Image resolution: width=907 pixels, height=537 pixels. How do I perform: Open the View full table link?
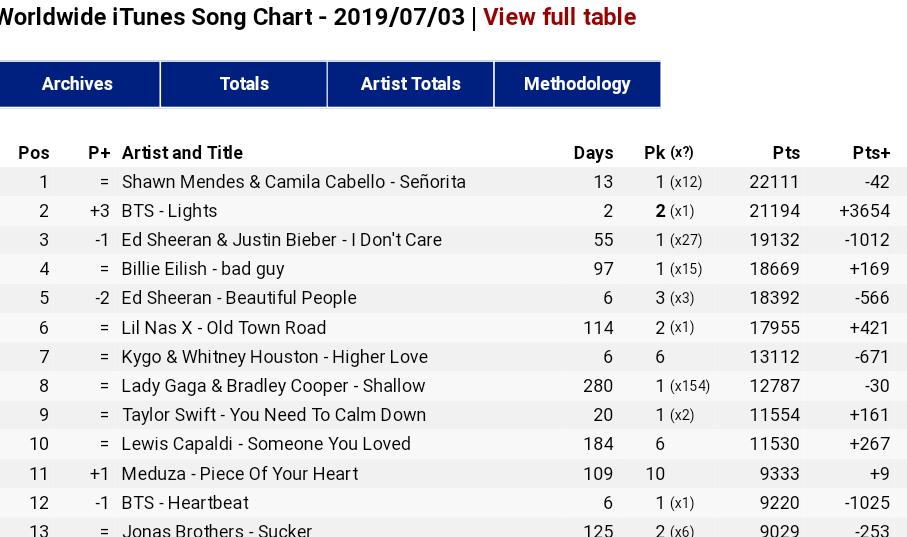tap(559, 17)
